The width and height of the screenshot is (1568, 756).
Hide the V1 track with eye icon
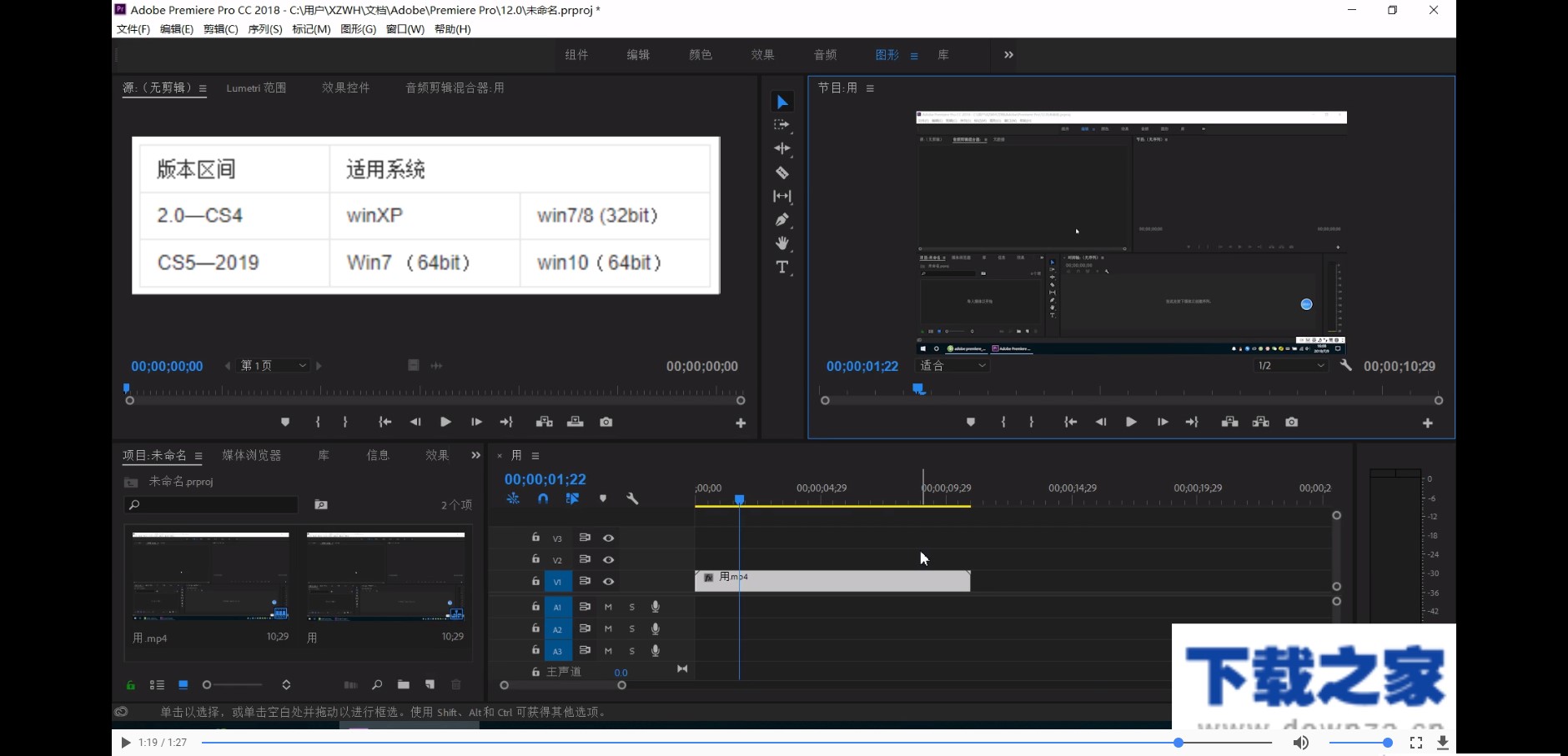(x=609, y=582)
